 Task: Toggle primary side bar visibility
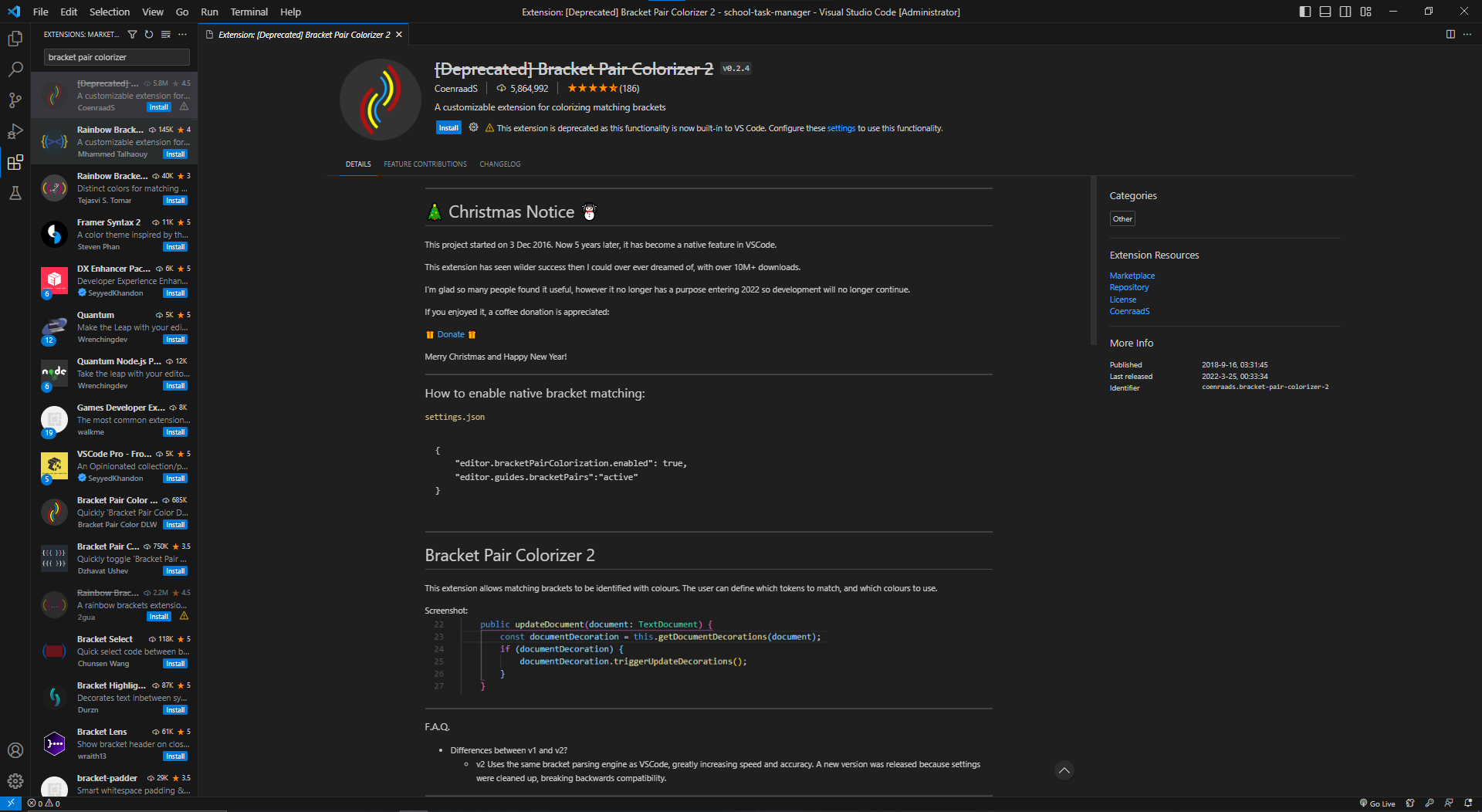pos(1305,12)
